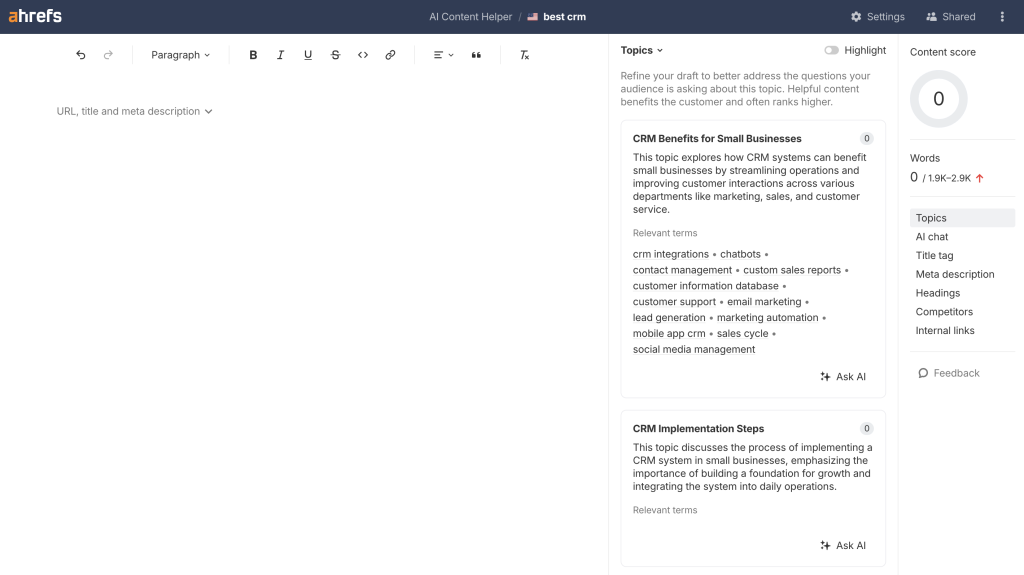Viewport: 1024px width, 575px height.
Task: Click the undo arrow icon
Action: [81, 55]
